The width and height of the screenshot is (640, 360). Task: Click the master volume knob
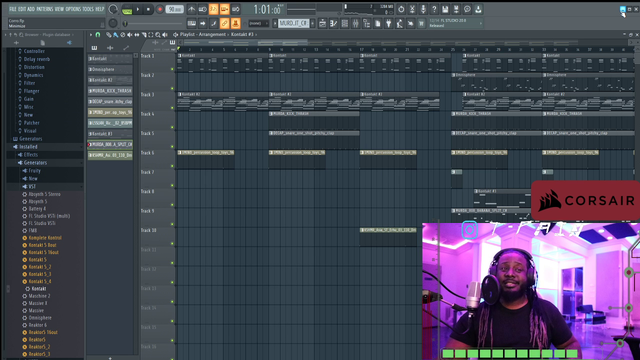coord(113,9)
